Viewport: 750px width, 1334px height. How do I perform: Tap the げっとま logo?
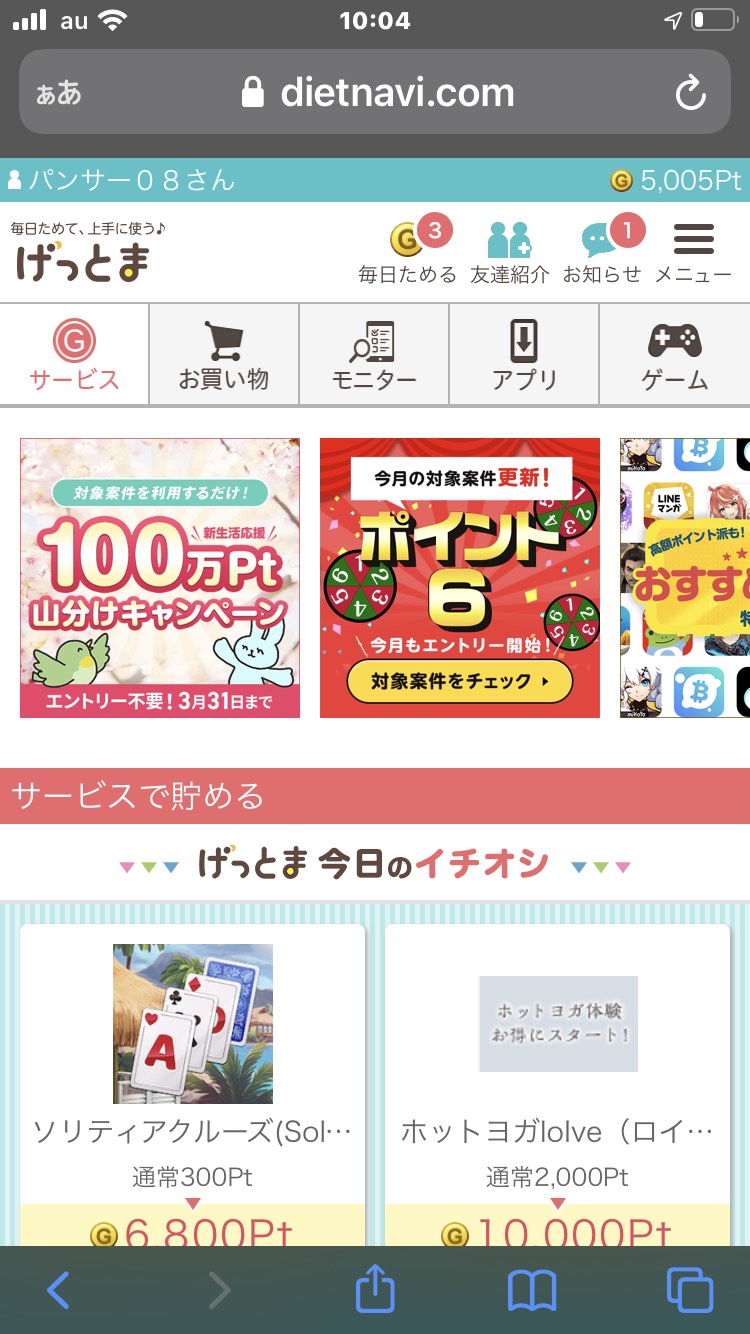coord(88,252)
